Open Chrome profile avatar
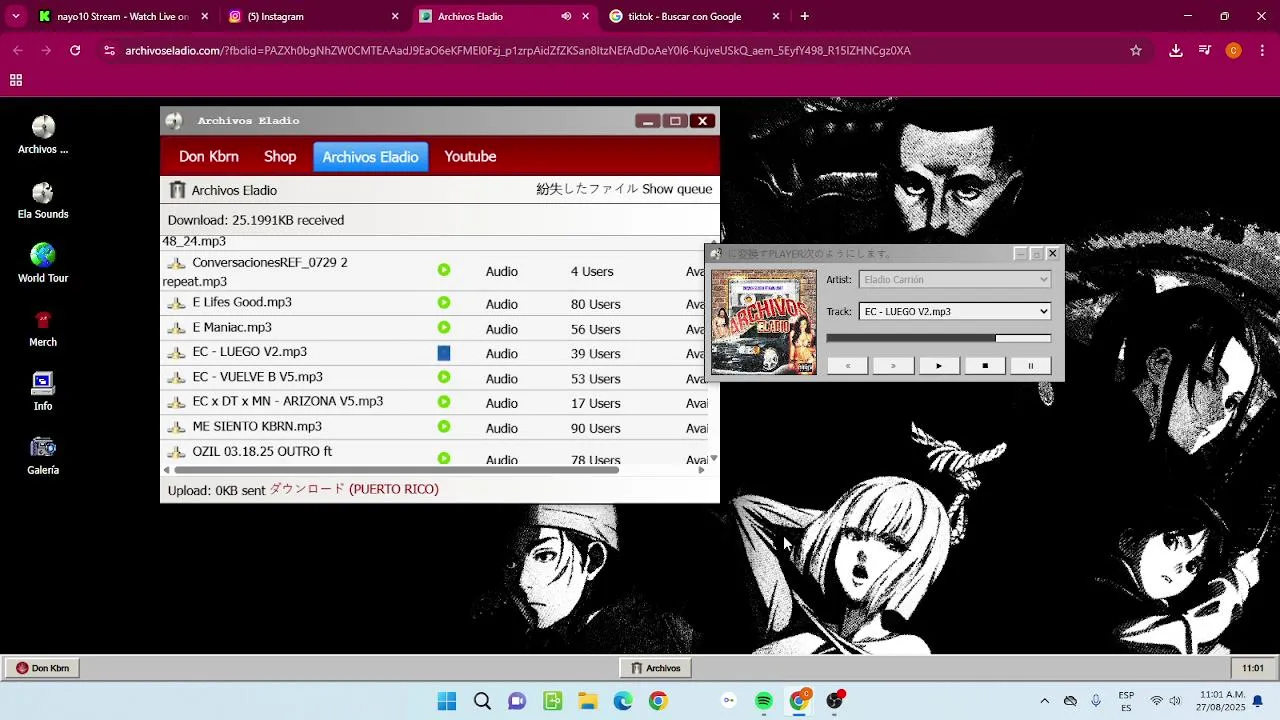Image resolution: width=1280 pixels, height=720 pixels. 1233,50
